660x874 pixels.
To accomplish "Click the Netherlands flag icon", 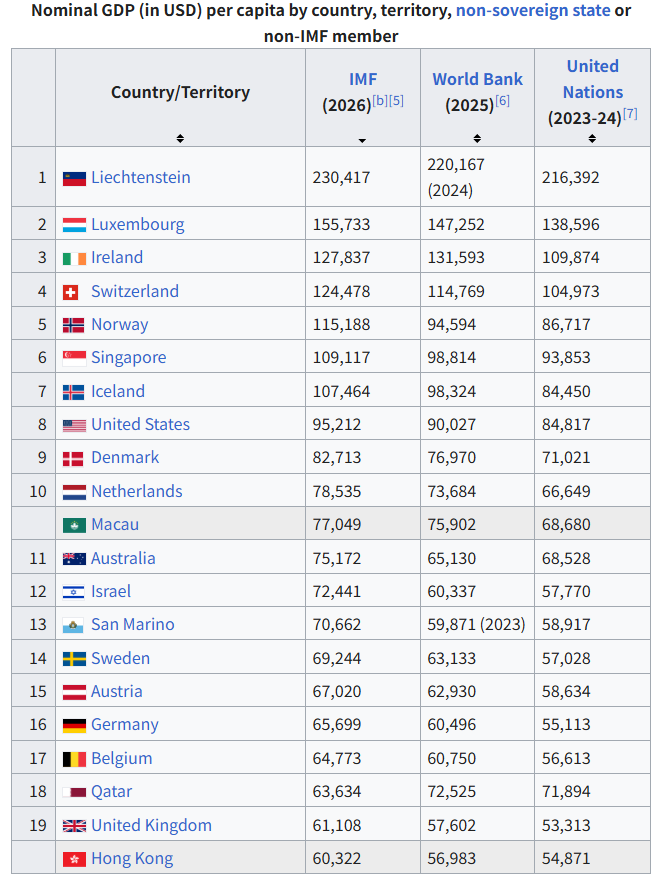I will [x=74, y=492].
